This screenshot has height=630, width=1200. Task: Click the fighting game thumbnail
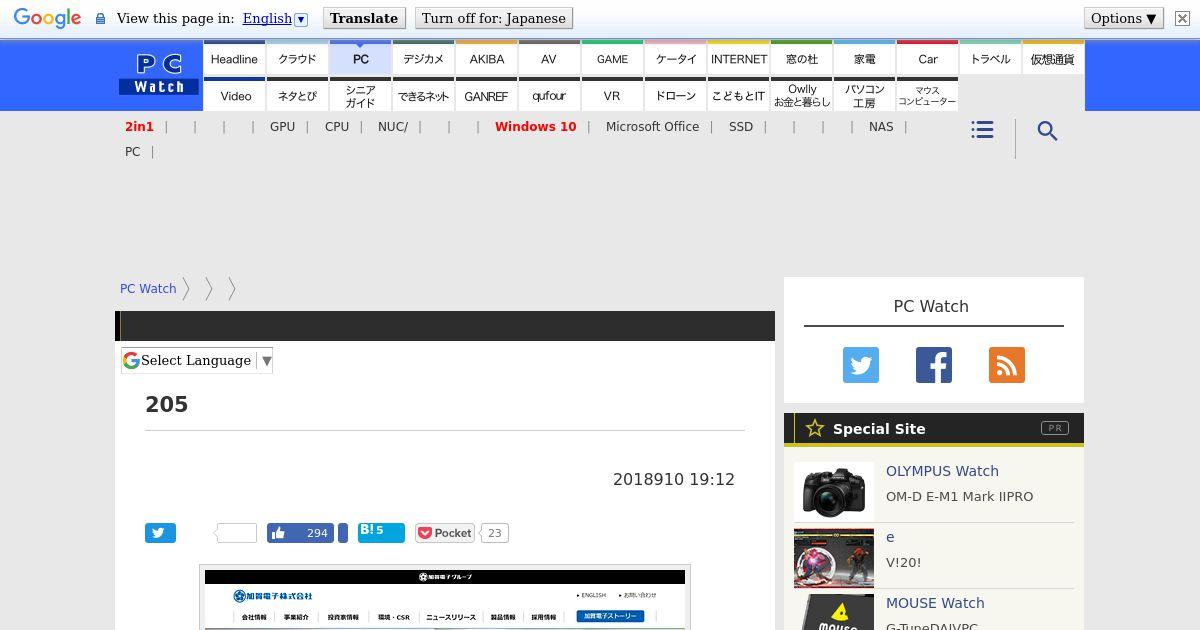[834, 558]
